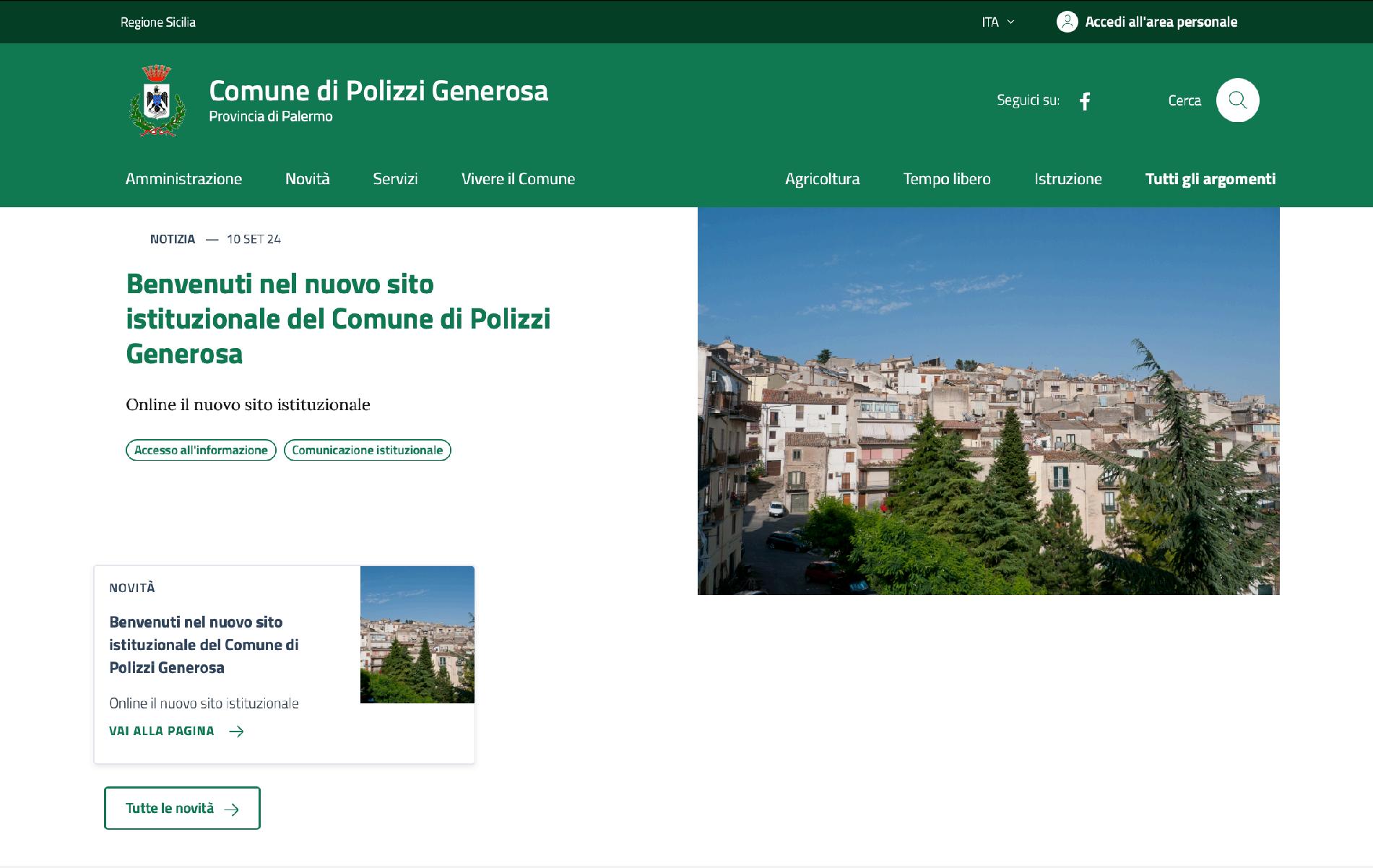The width and height of the screenshot is (1373, 868).
Task: Click the NOVITÀ label on the card
Action: pyautogui.click(x=132, y=588)
